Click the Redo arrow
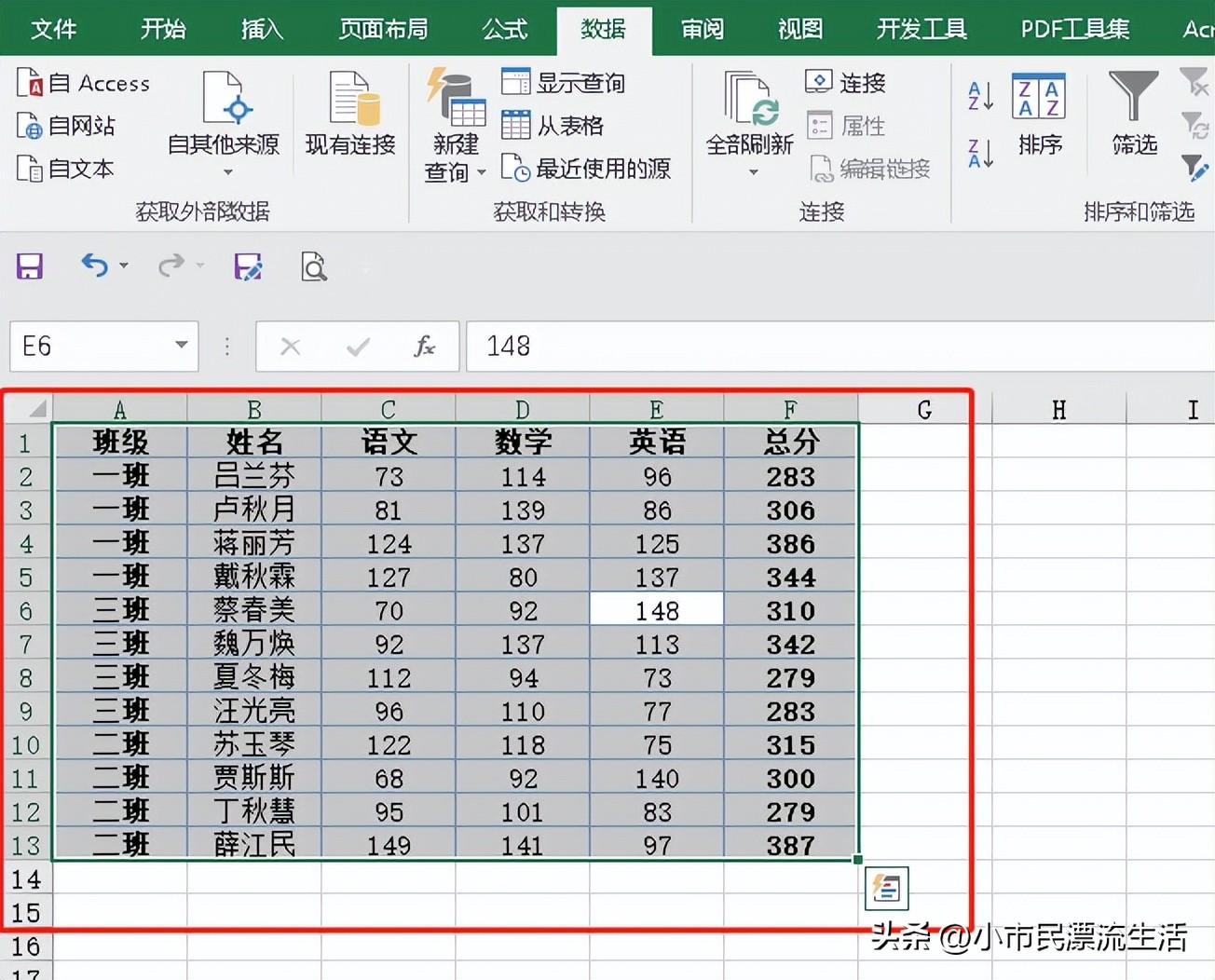Image resolution: width=1215 pixels, height=980 pixels. point(171,266)
